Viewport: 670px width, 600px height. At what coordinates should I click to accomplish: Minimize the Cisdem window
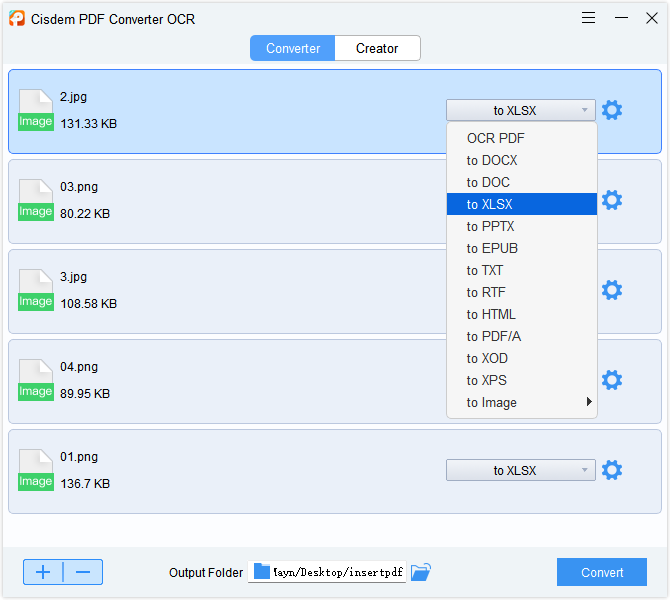point(621,18)
